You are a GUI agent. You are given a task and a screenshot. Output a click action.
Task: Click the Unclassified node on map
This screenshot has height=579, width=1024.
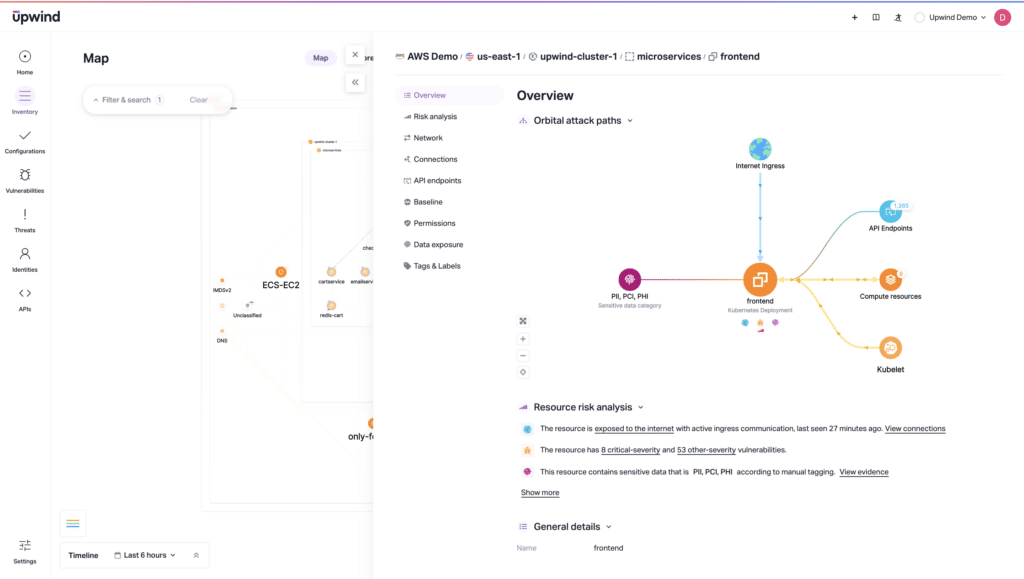coord(248,305)
